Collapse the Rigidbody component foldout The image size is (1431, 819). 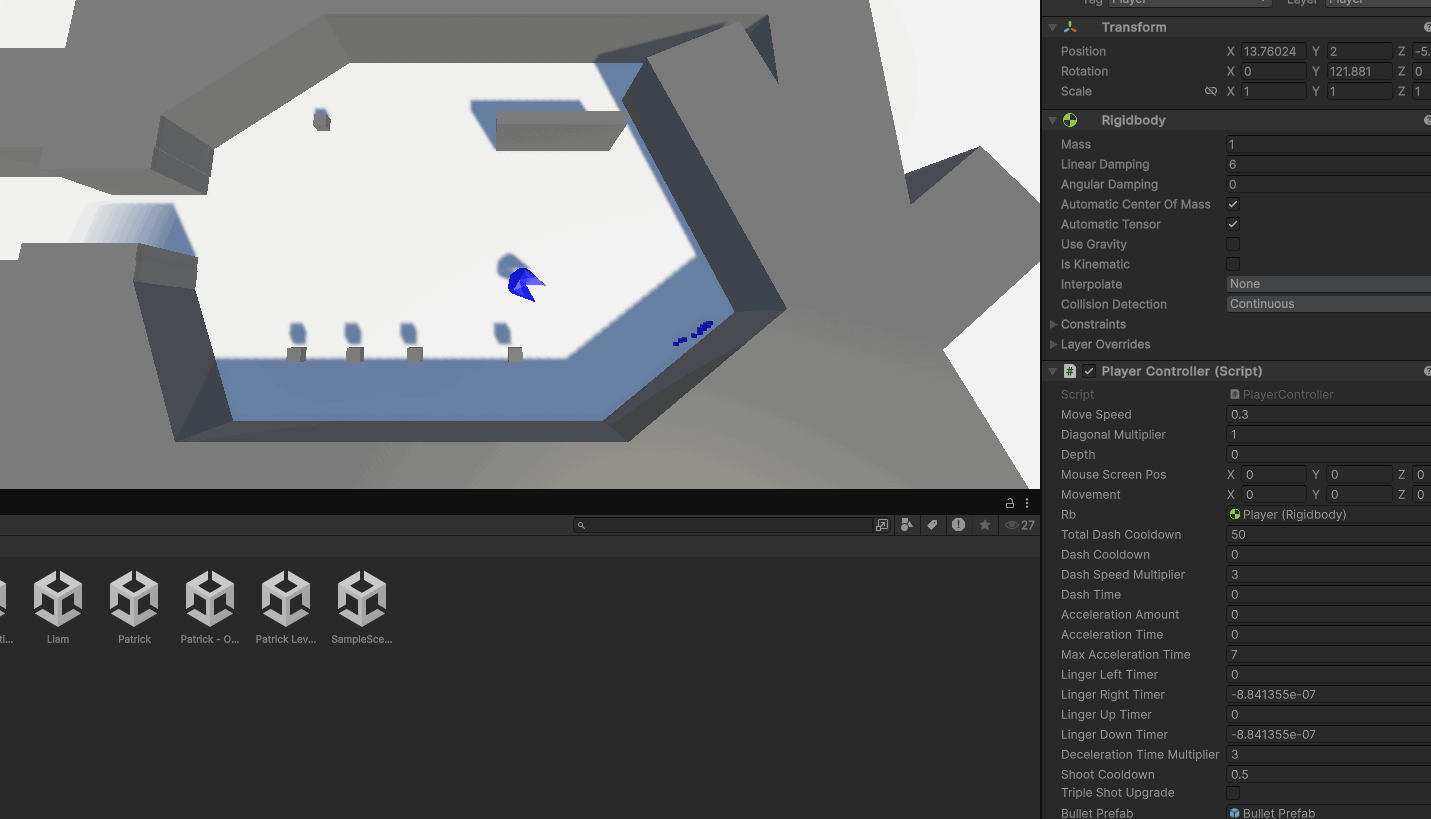coord(1052,120)
